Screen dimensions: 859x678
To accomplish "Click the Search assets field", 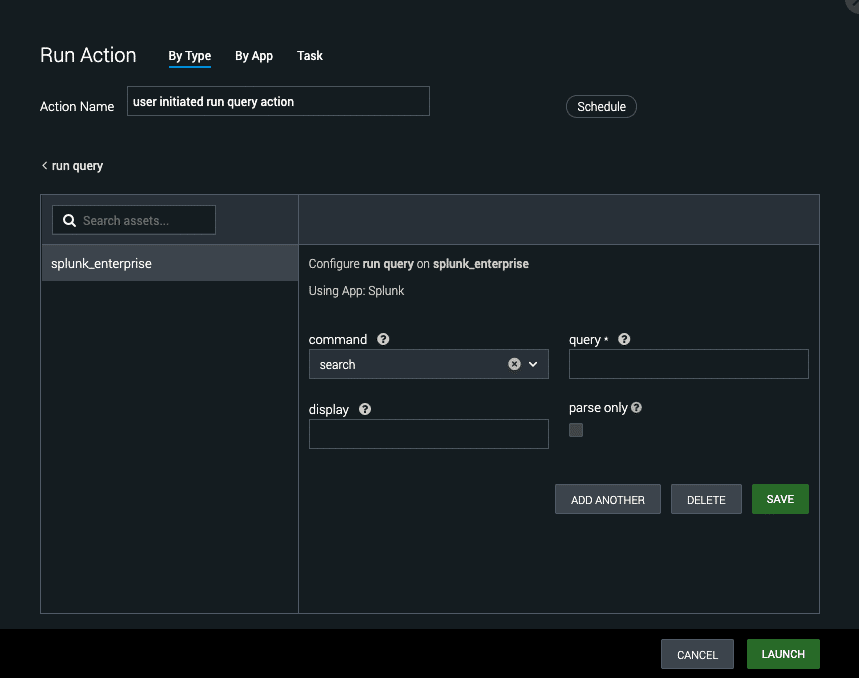I will (x=134, y=220).
